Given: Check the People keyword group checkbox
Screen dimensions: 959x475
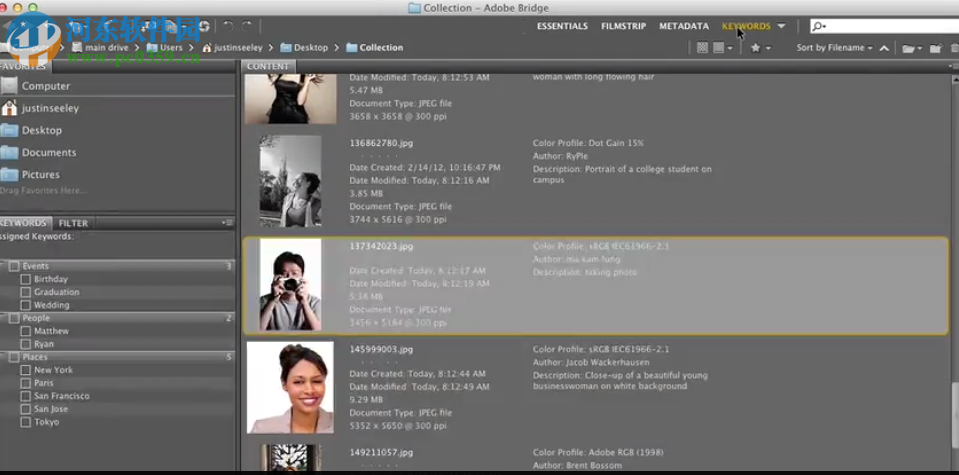Looking at the screenshot, I should pos(14,319).
